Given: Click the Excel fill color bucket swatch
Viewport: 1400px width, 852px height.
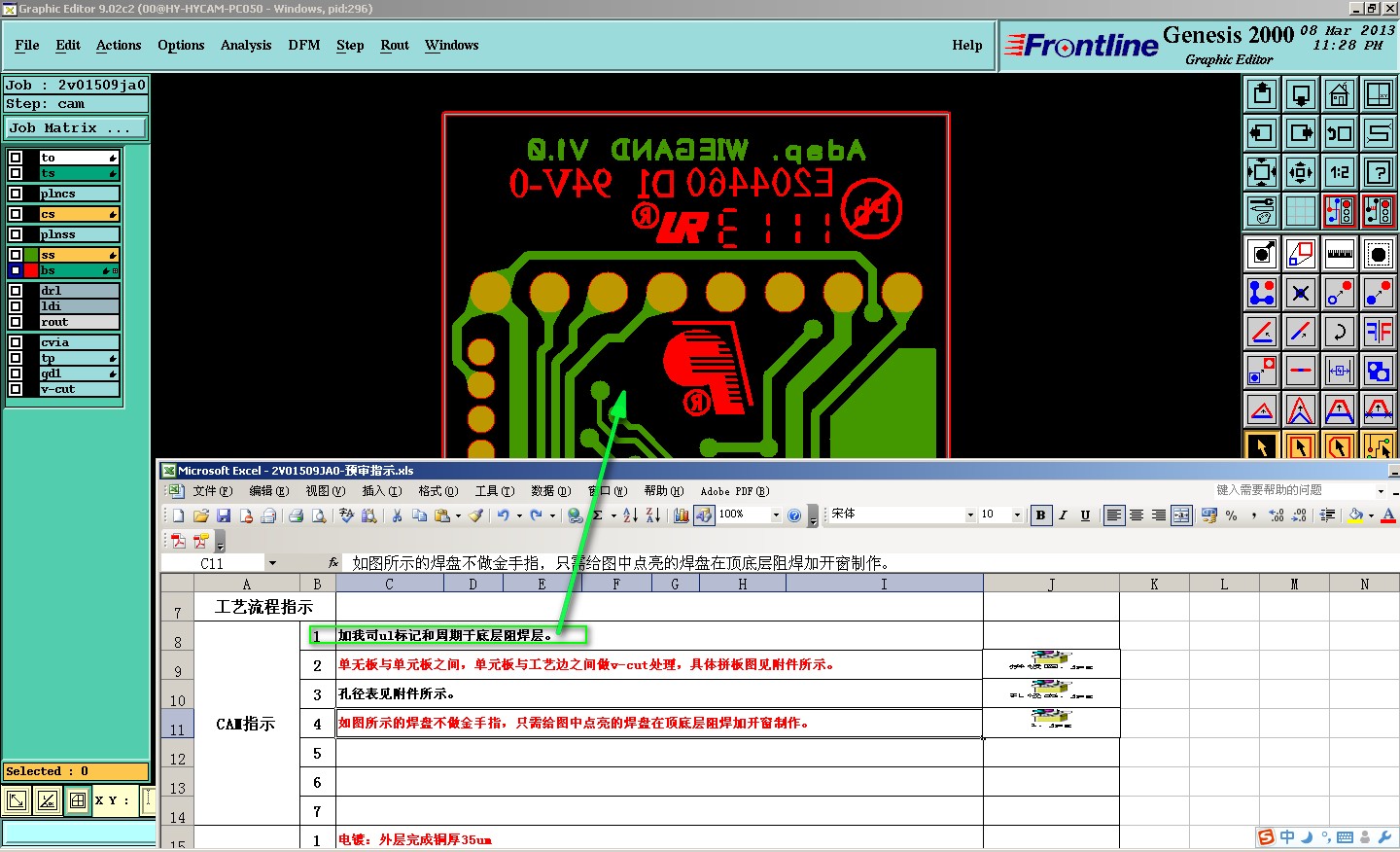Looking at the screenshot, I should [x=1356, y=515].
